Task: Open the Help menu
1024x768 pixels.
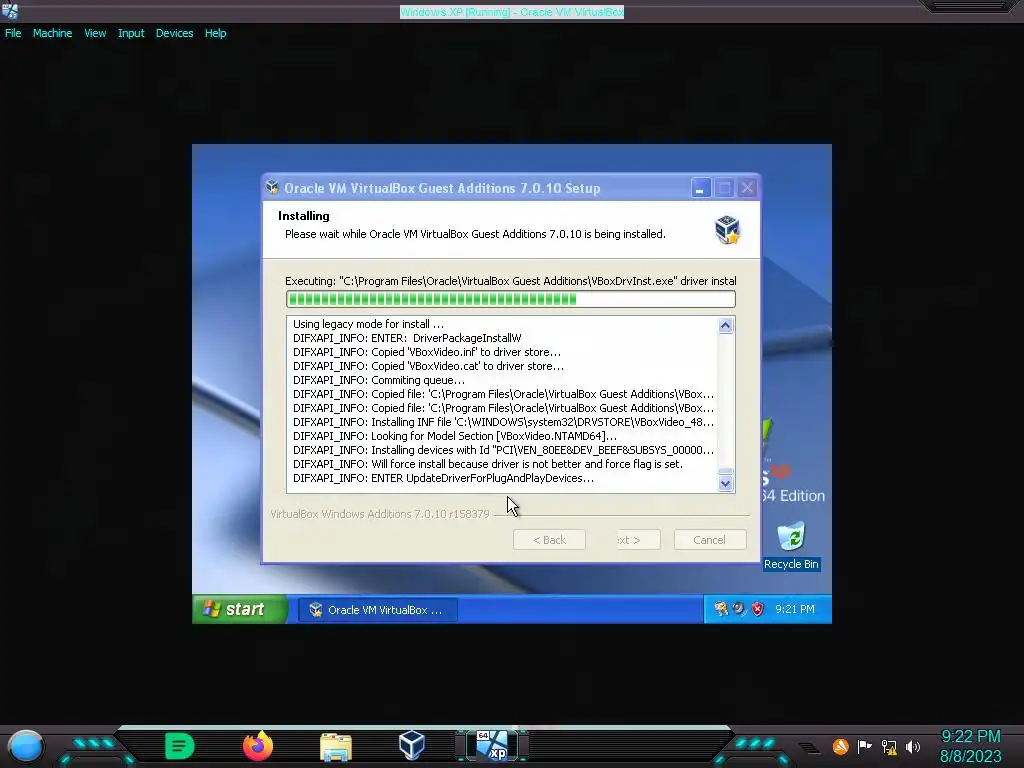Action: pyautogui.click(x=215, y=33)
